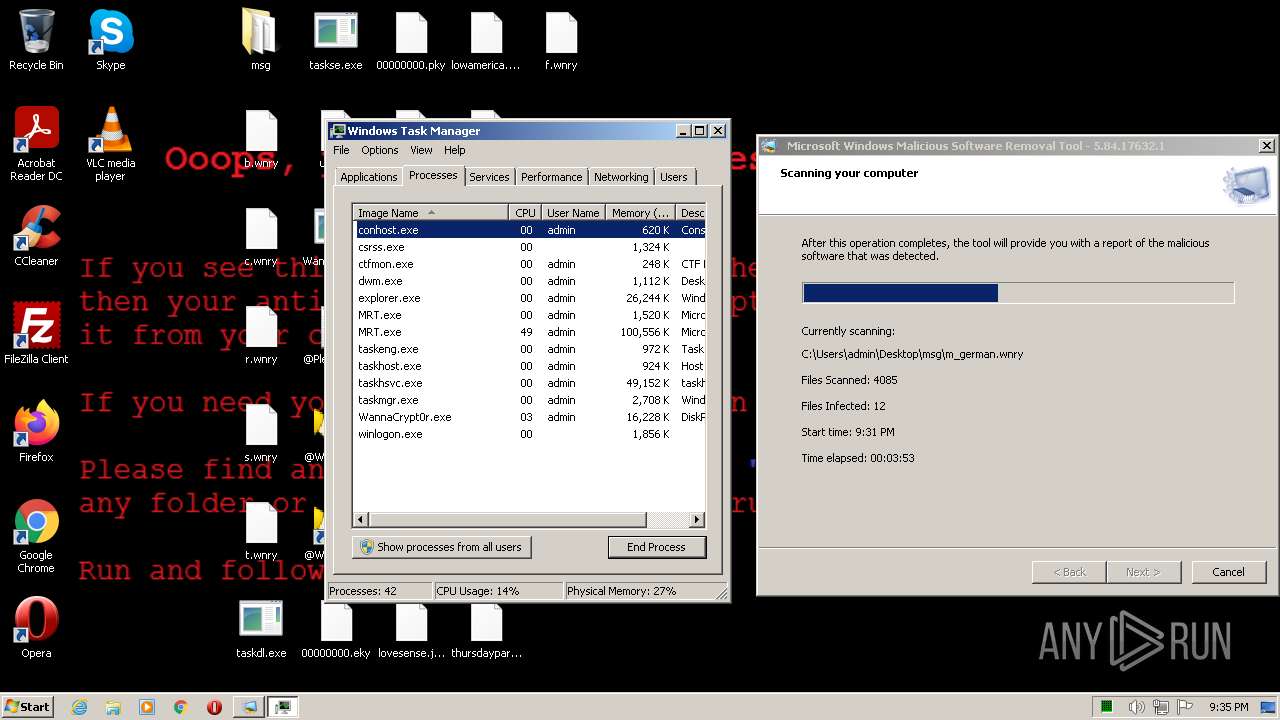Select the tasksvc.exe process row

(529, 383)
